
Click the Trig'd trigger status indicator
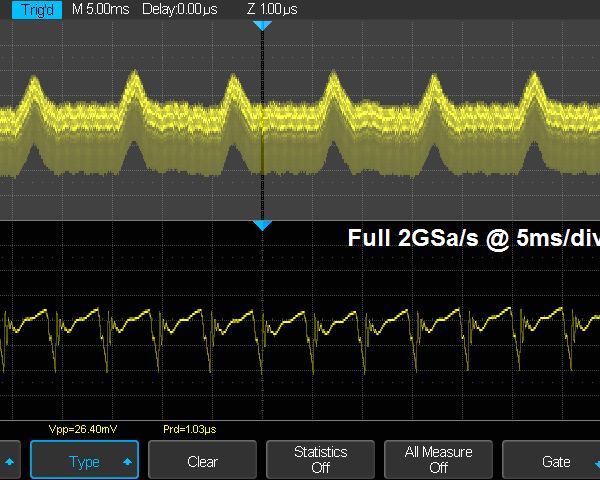coord(32,8)
